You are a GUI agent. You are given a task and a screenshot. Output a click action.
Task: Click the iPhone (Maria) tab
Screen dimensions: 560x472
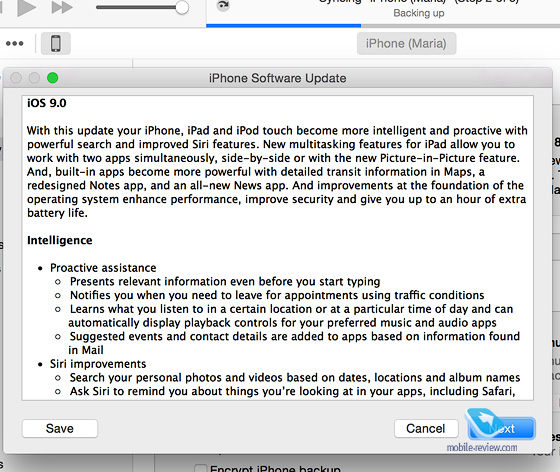click(406, 44)
